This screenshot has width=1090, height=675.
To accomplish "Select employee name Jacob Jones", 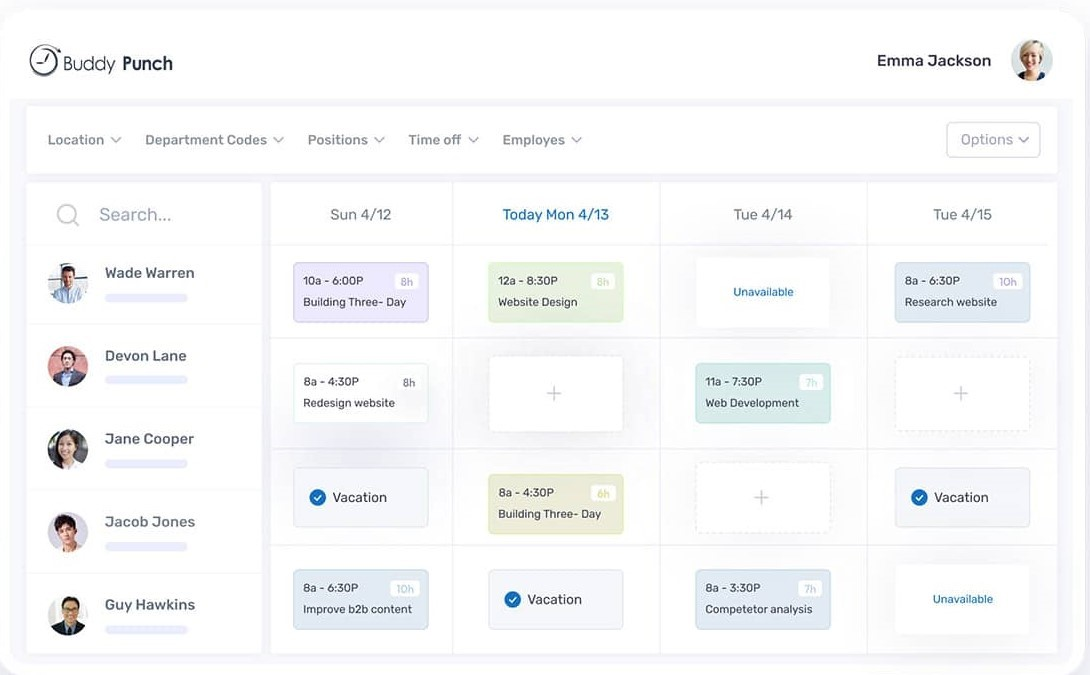I will click(x=149, y=521).
